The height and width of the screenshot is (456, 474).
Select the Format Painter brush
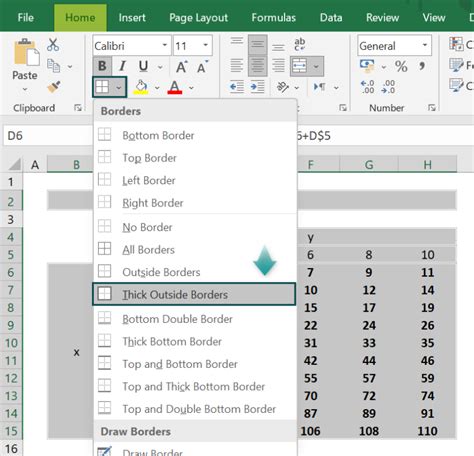pyautogui.click(x=54, y=87)
